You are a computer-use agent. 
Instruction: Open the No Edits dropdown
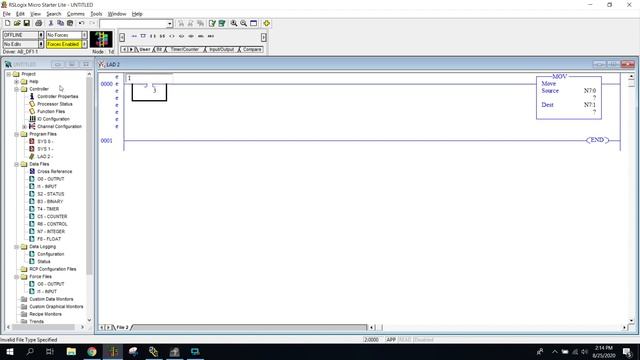pyautogui.click(x=41, y=44)
